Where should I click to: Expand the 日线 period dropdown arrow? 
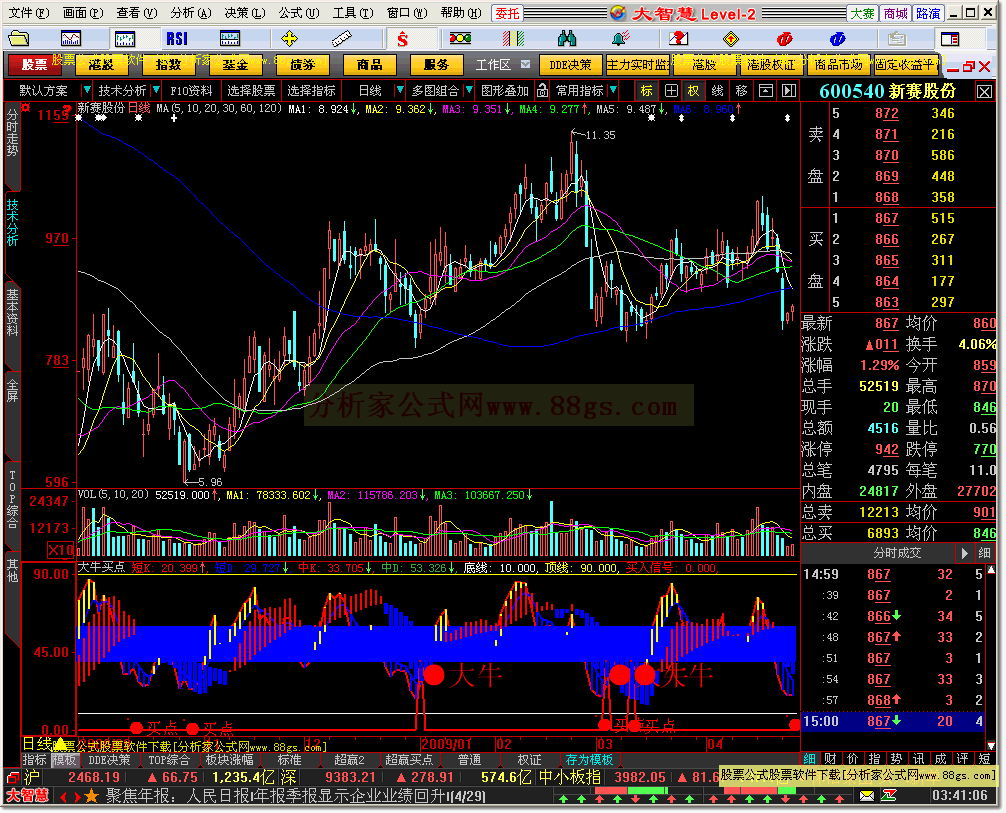[400, 90]
